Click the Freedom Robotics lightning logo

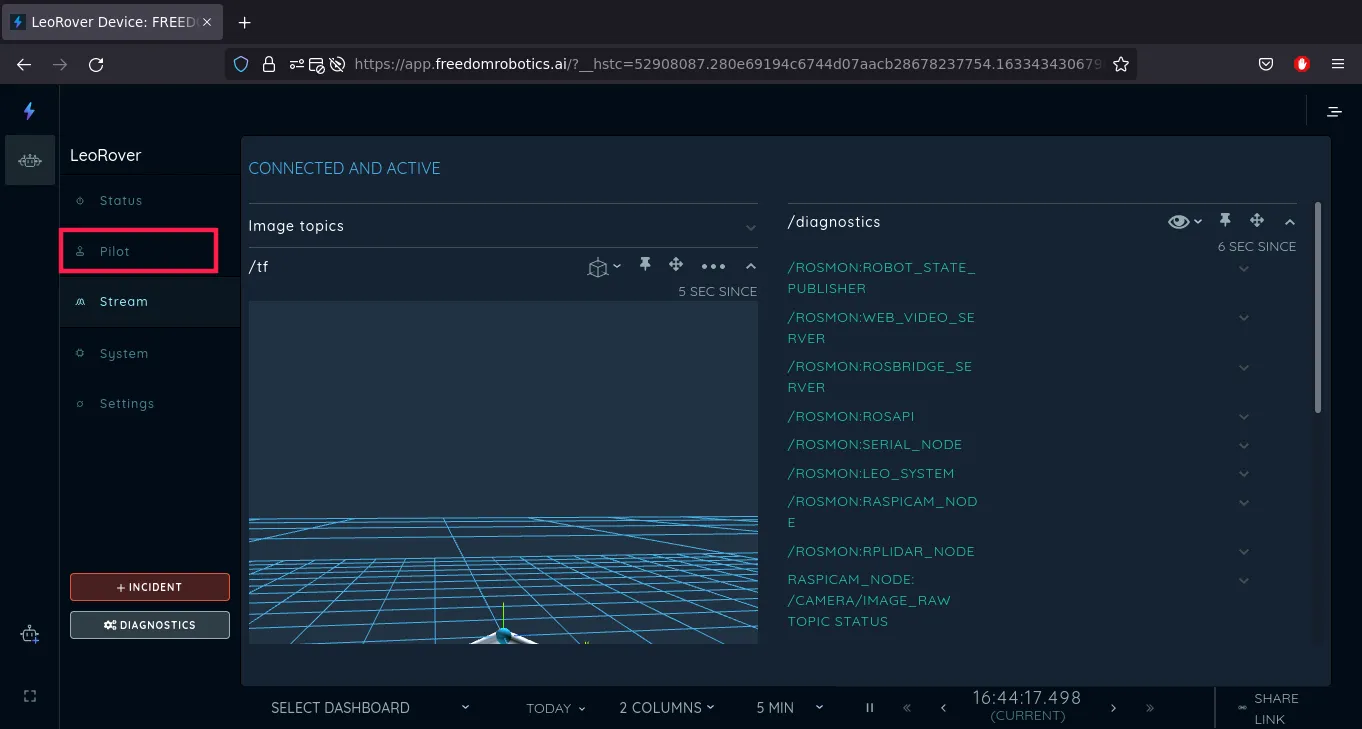click(29, 111)
